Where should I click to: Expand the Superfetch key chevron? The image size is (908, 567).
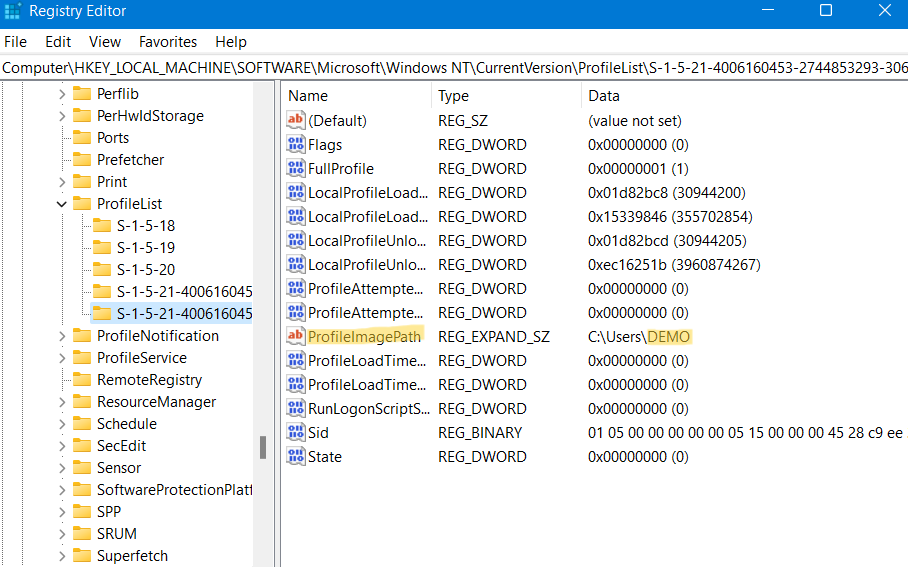point(62,556)
